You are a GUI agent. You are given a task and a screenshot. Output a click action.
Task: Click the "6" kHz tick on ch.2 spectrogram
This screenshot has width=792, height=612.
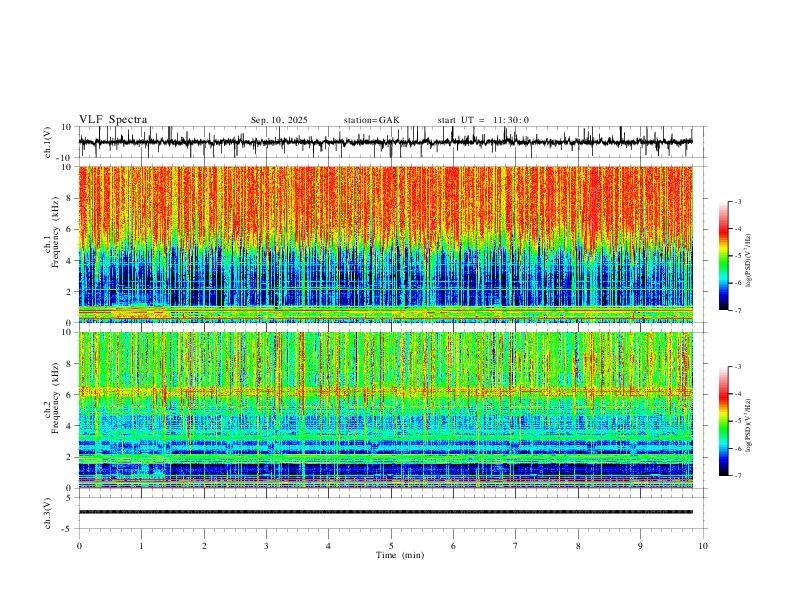click(x=68, y=395)
